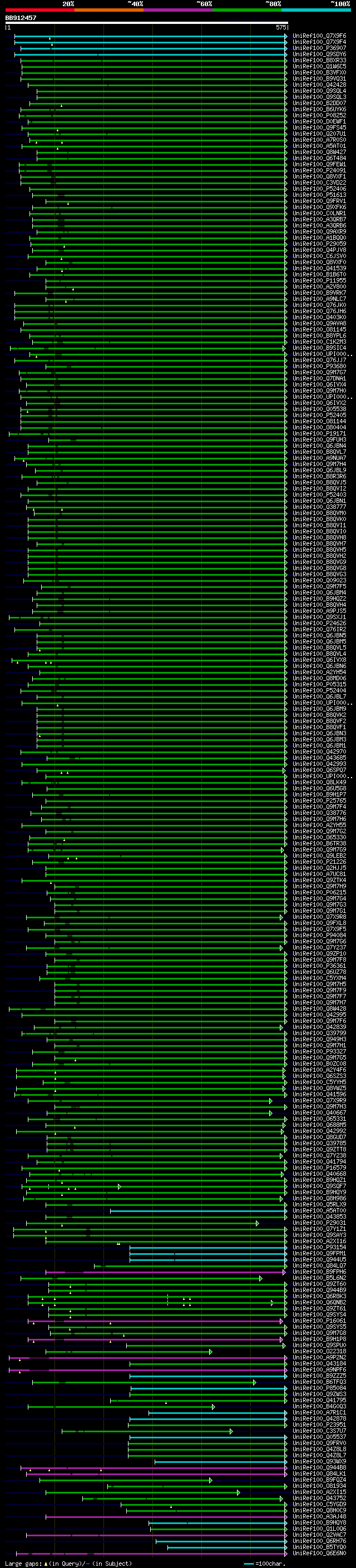Select UniRef100_Q8LK49 in the hit list
This screenshot has height=1568, width=356.
(319, 782)
